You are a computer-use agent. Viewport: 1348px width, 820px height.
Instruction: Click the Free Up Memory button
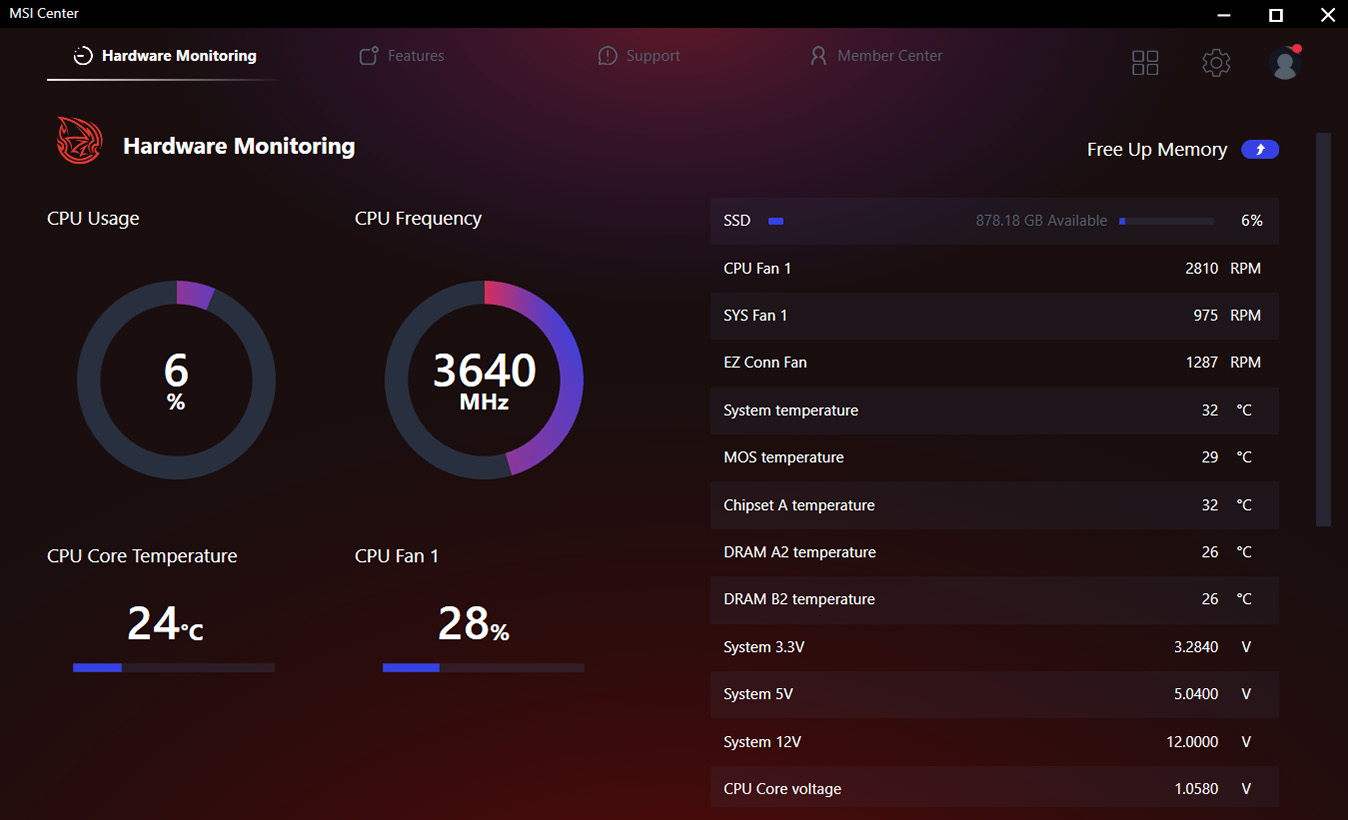1260,150
